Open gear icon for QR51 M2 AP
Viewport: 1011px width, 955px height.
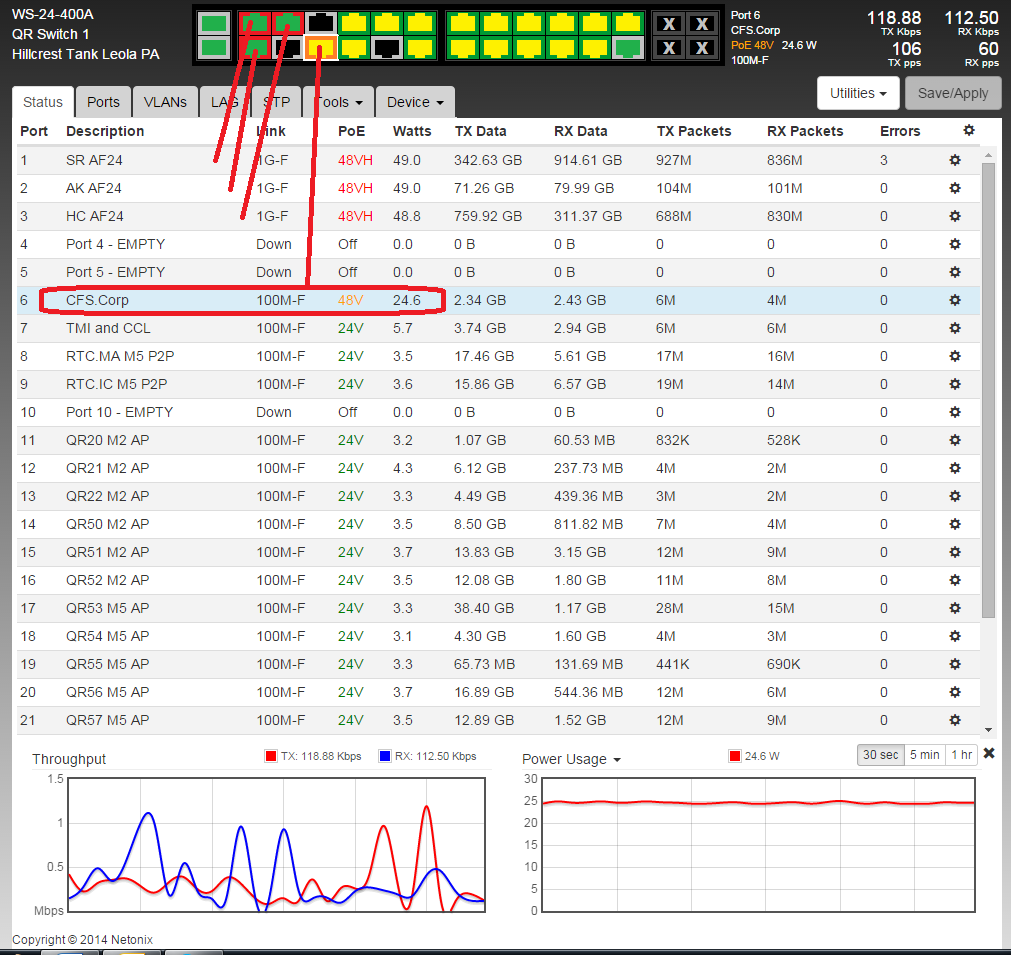[955, 552]
